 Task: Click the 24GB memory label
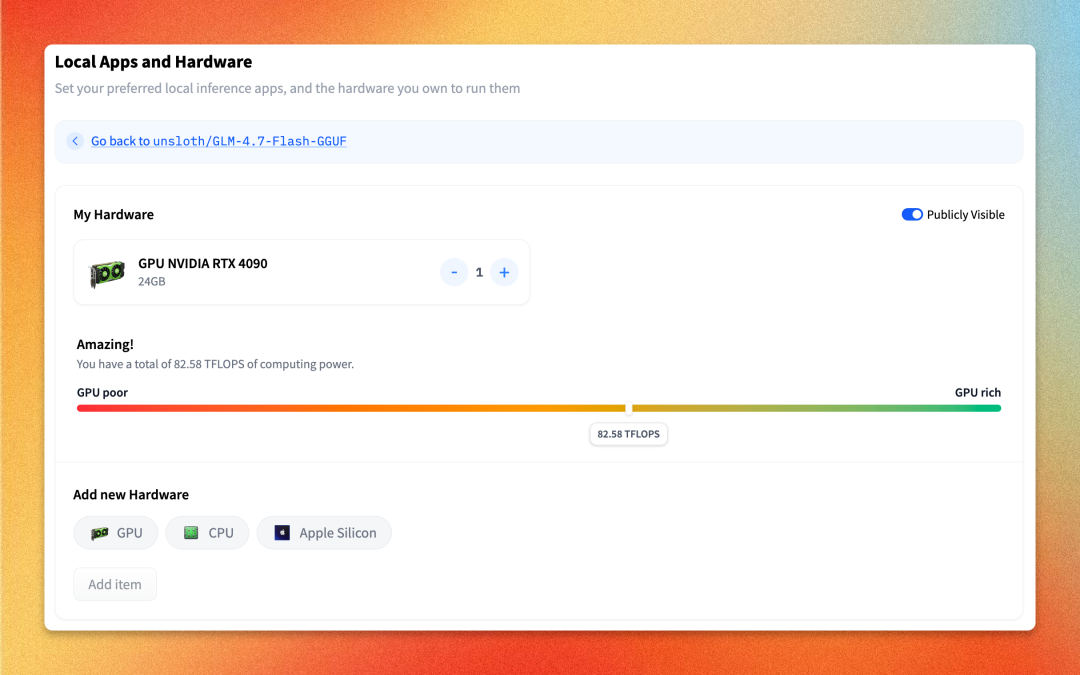tap(152, 281)
